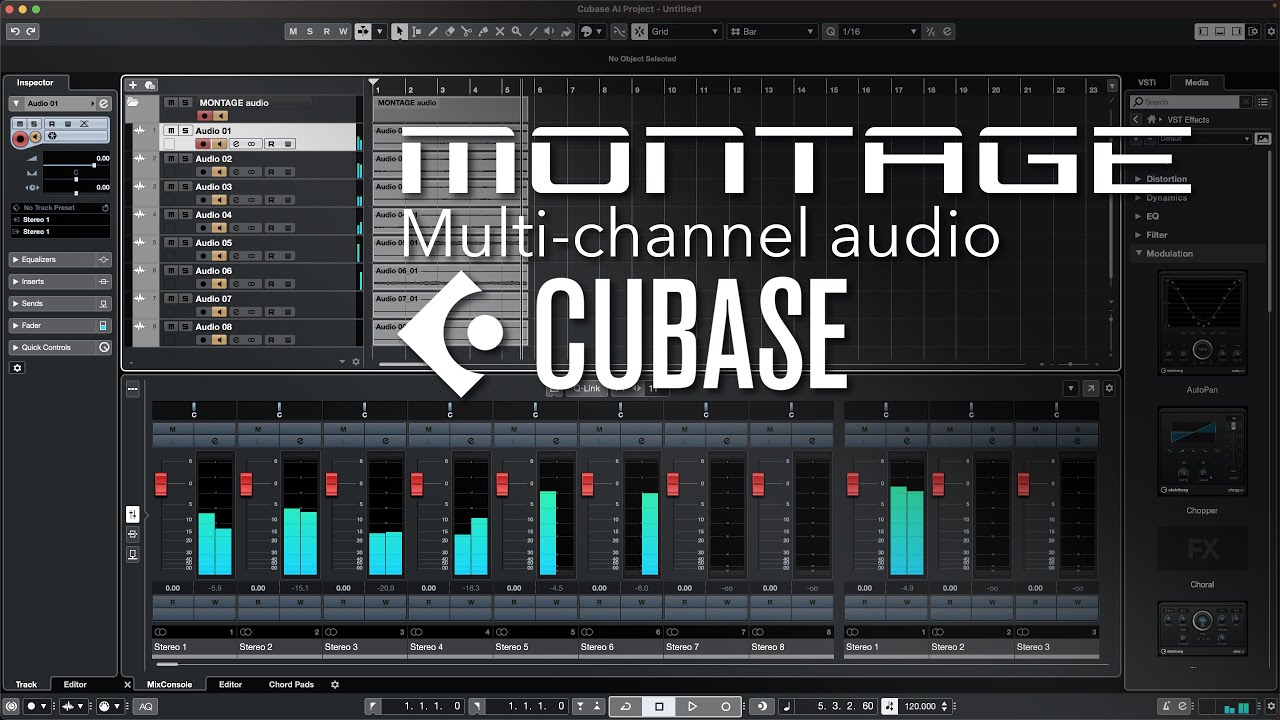
Task: Click the Play transport button
Action: 692,706
